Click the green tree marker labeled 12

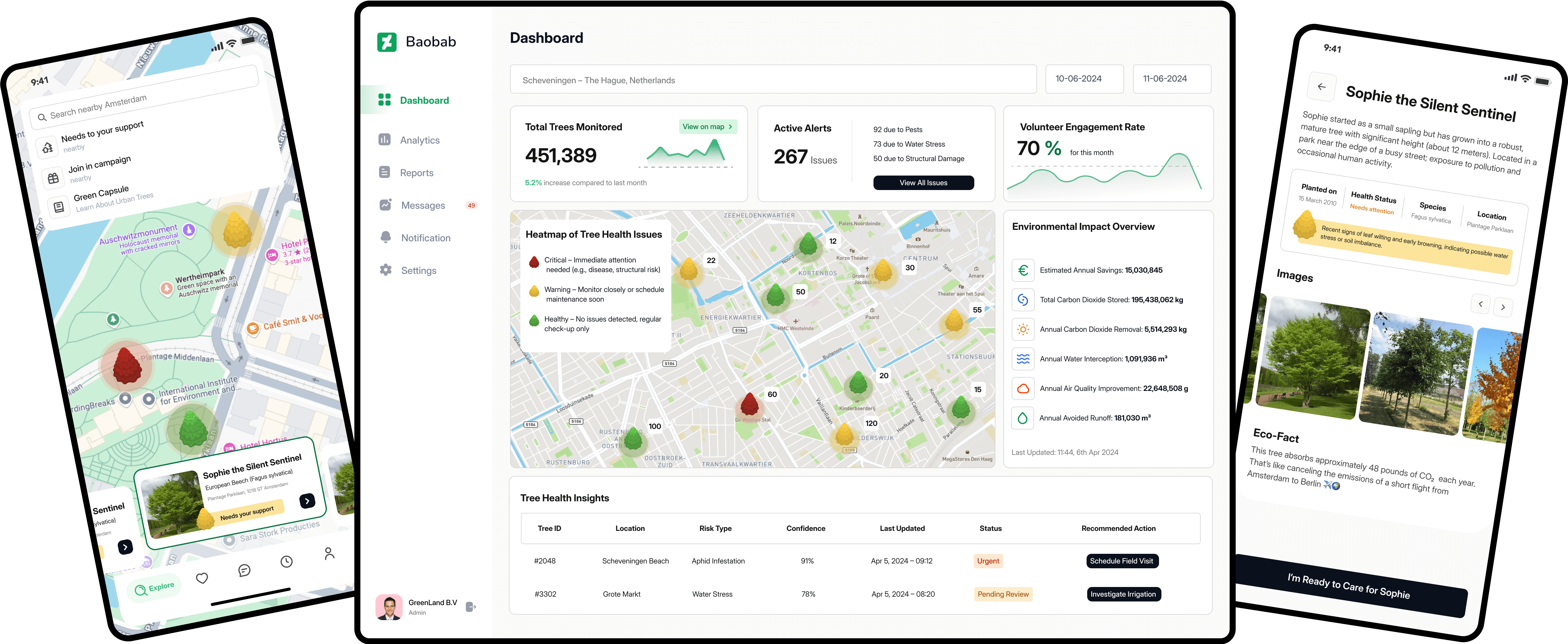(x=808, y=244)
